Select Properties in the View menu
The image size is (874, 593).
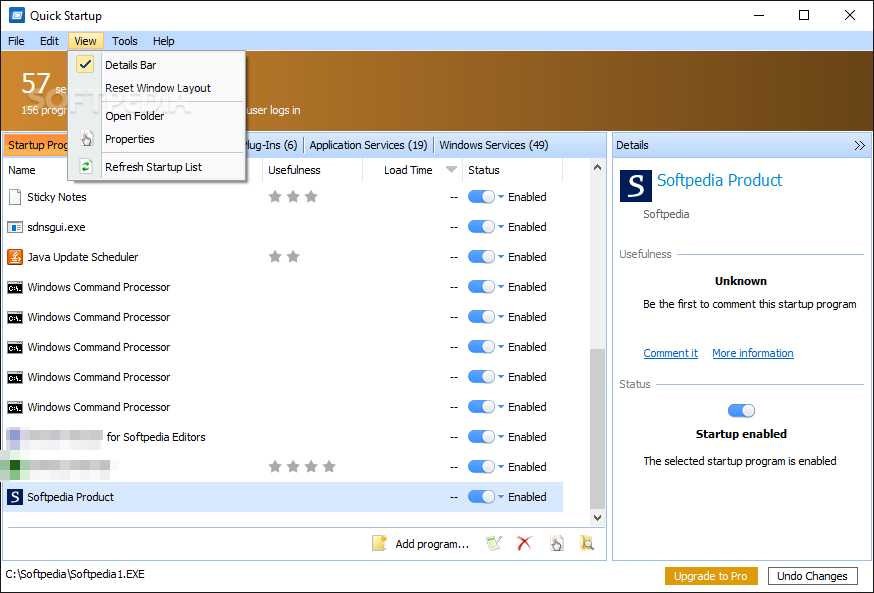(x=158, y=139)
